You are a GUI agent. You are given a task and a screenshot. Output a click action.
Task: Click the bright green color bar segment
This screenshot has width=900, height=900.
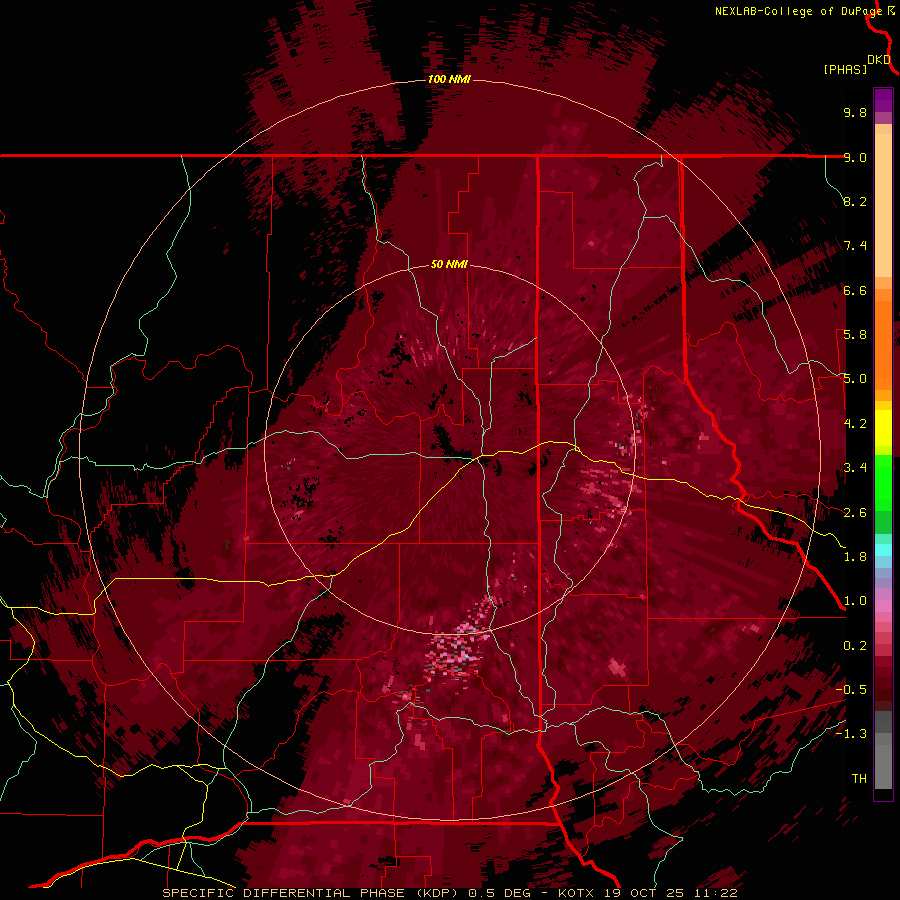coord(883,481)
